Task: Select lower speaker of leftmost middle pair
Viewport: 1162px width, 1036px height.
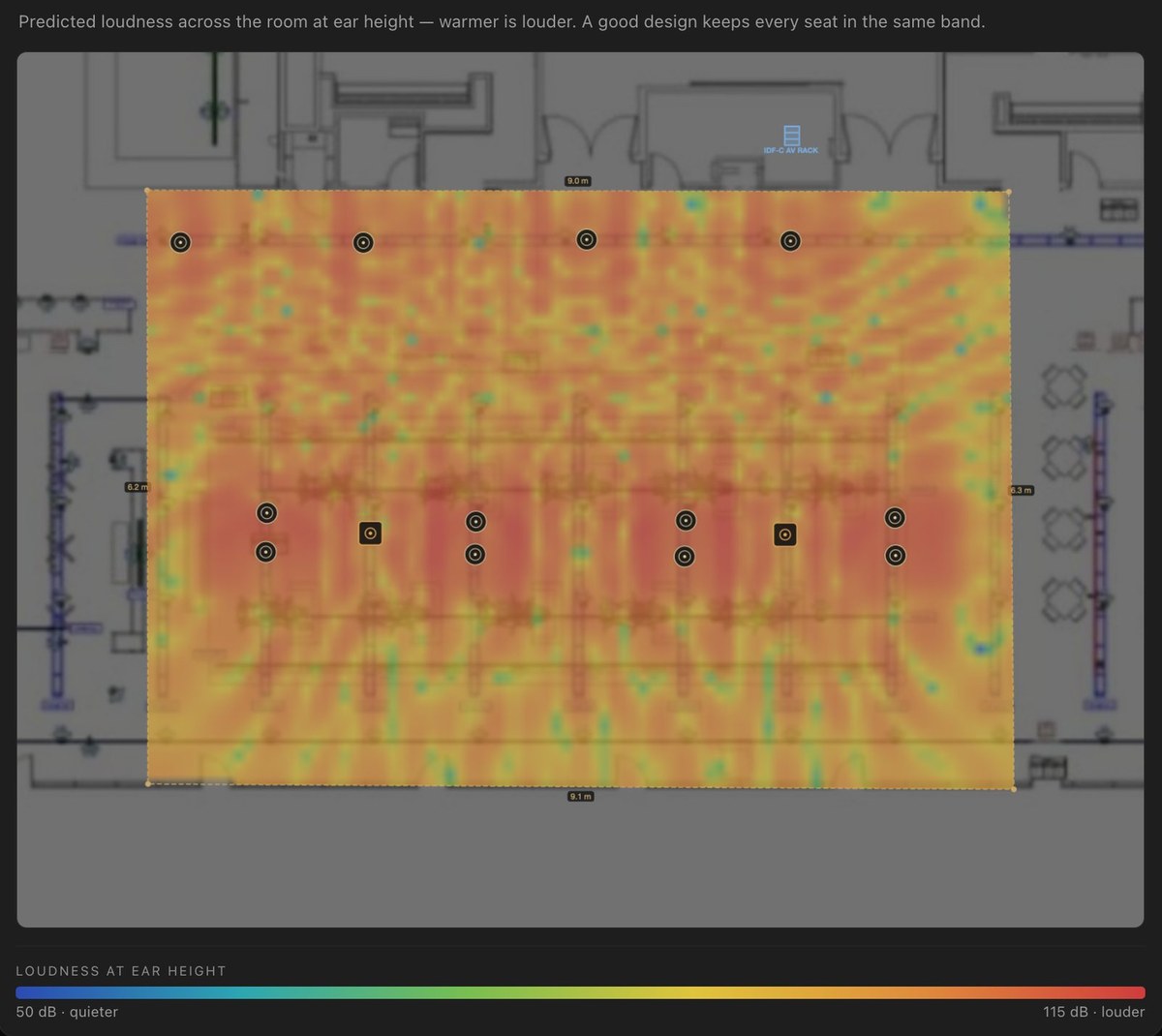Action: click(x=265, y=552)
